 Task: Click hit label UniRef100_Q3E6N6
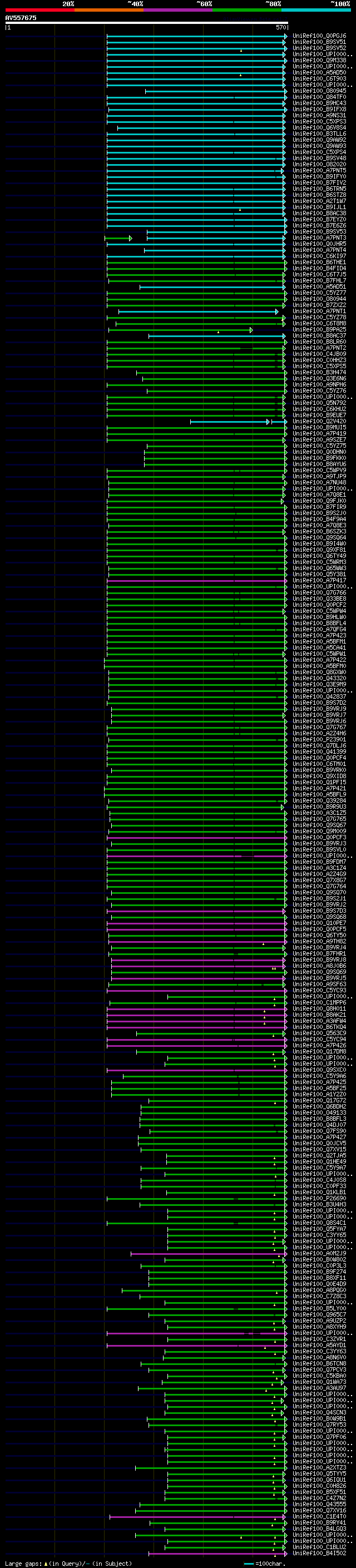point(319,379)
